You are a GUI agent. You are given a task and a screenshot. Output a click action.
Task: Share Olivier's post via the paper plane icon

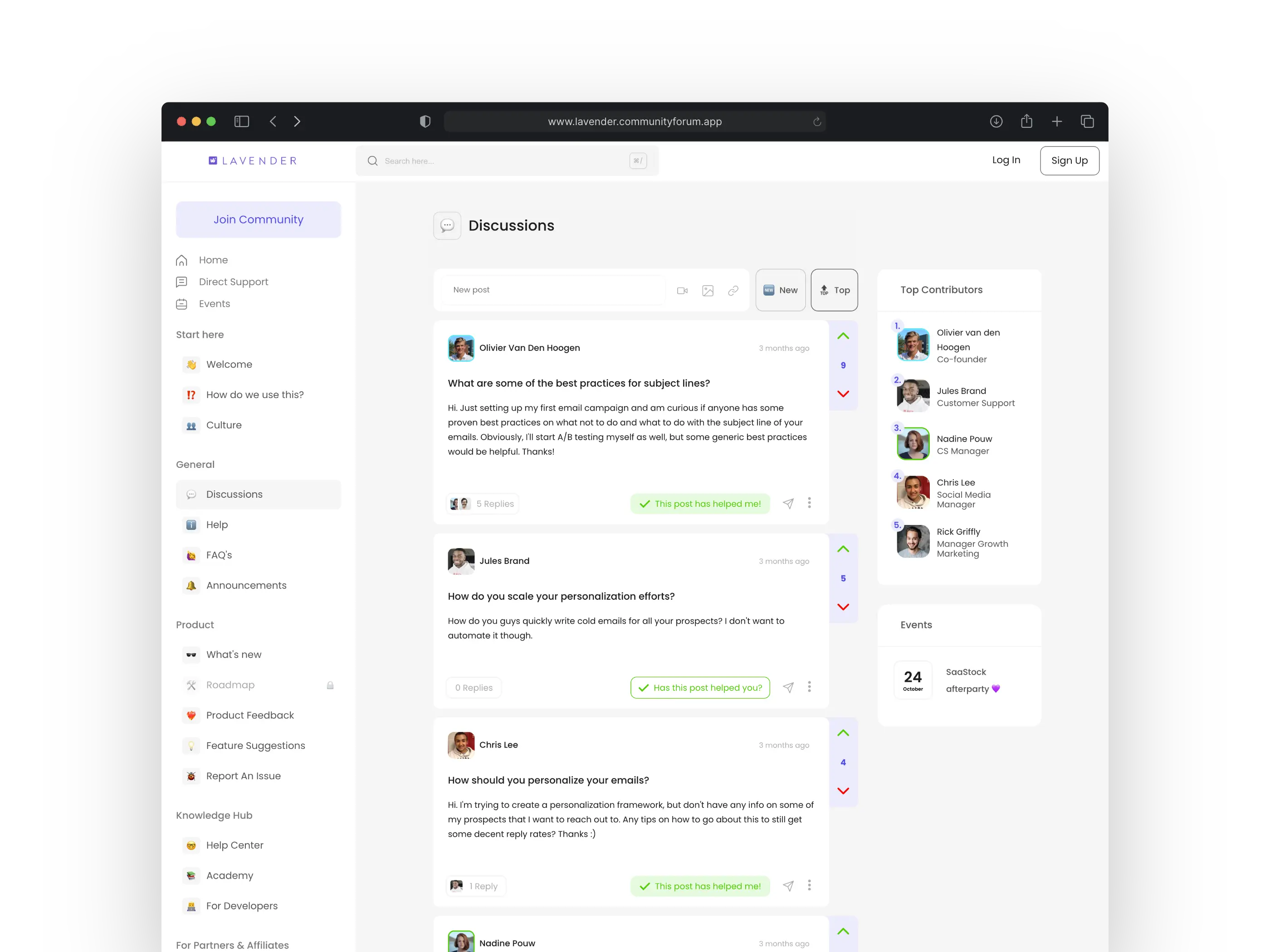(x=788, y=503)
